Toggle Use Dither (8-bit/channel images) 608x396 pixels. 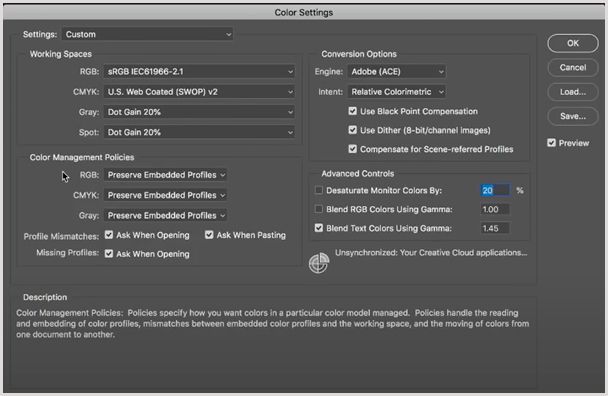(352, 130)
